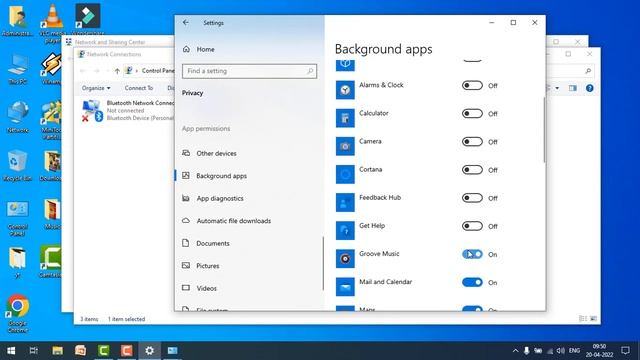This screenshot has width=640, height=360.
Task: Click the Settings content scrollbar
Action: 544,130
